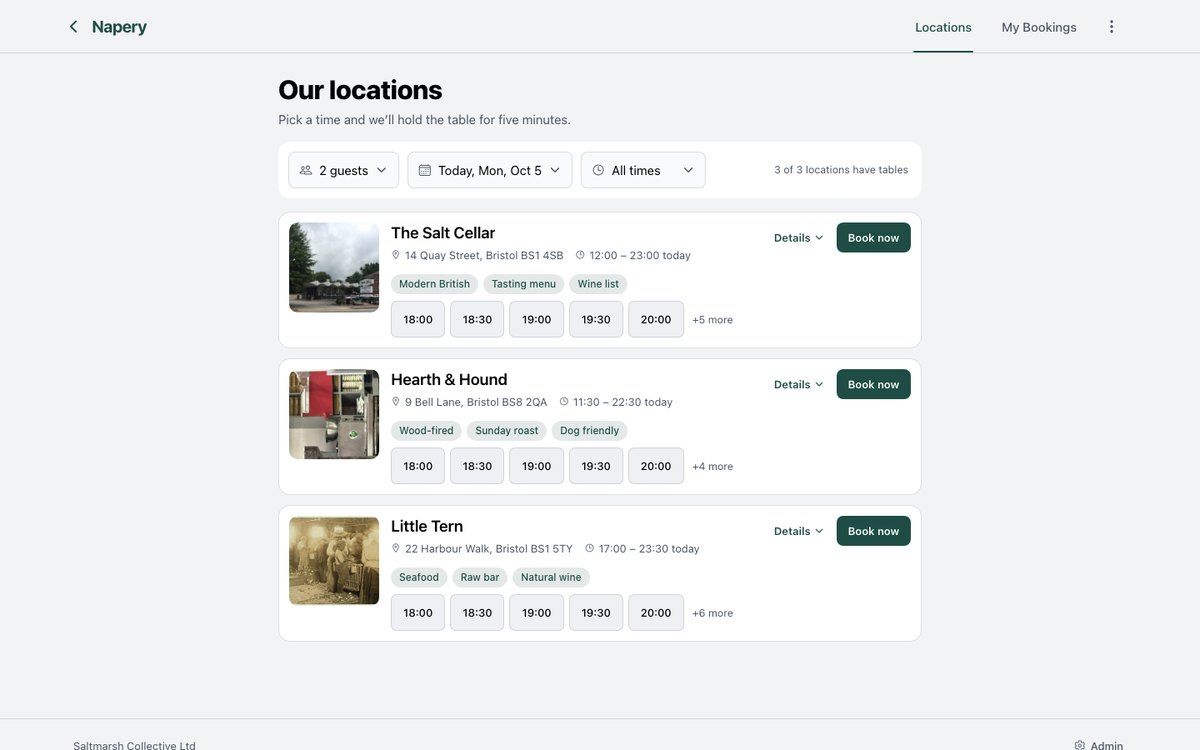Pick the 19:00 time at Hearth & Hound
Screen dimensions: 1200x750
pyautogui.click(x=537, y=466)
